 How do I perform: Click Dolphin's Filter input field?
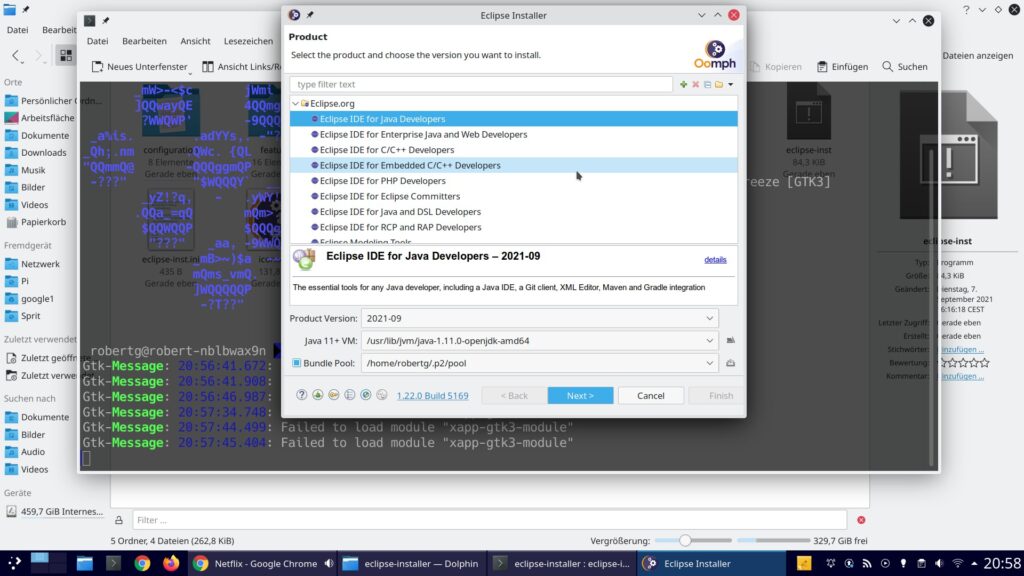pyautogui.click(x=490, y=520)
